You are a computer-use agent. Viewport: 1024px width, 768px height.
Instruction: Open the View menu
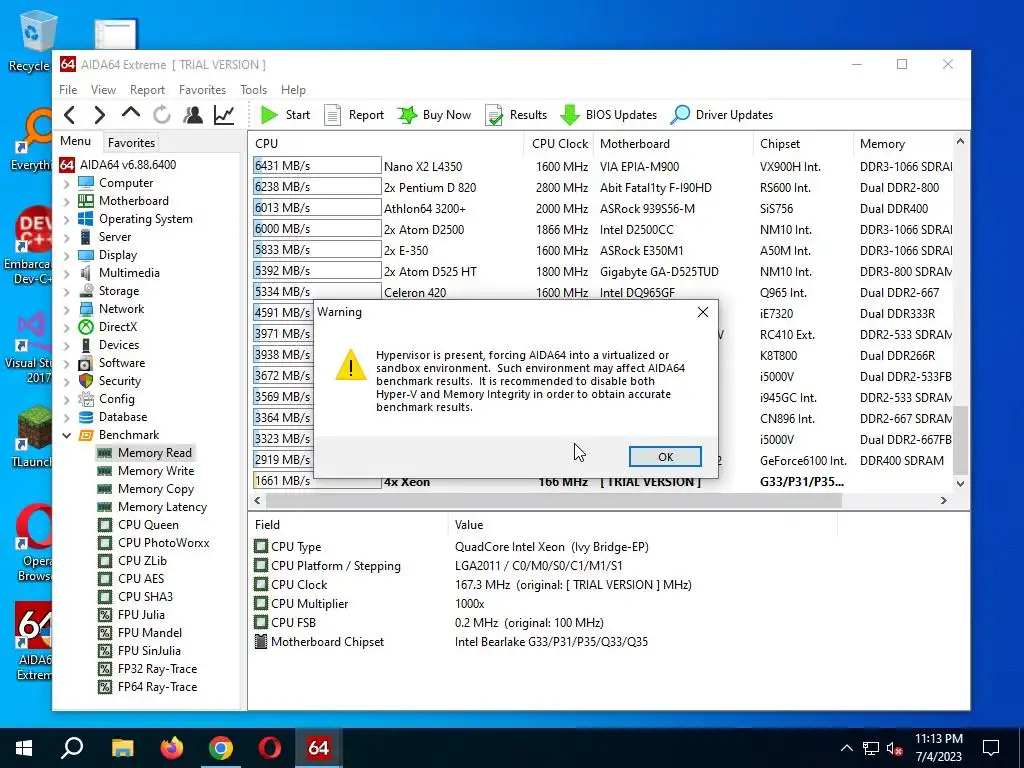(103, 89)
